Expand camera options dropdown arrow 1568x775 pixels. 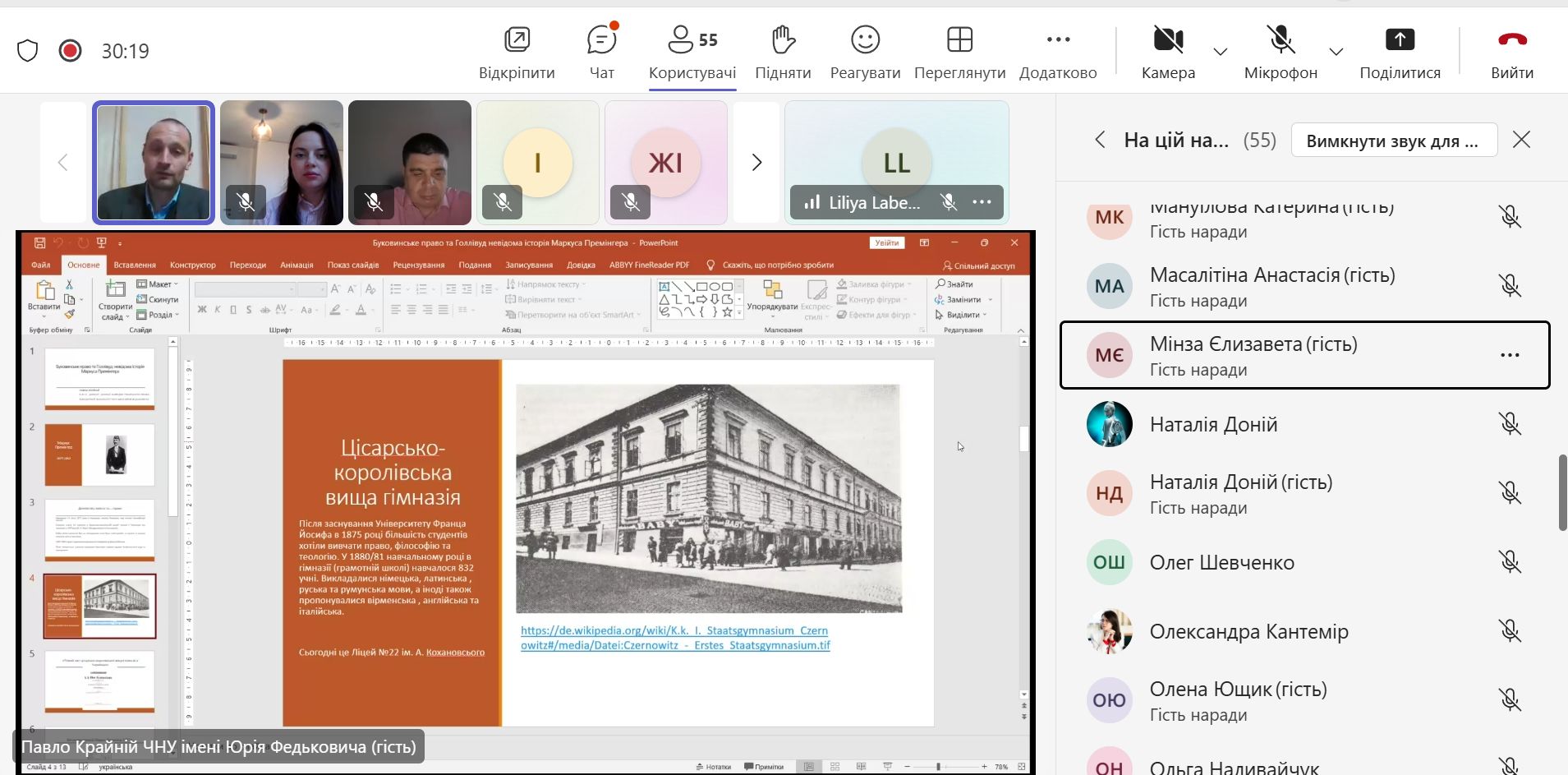(1221, 52)
